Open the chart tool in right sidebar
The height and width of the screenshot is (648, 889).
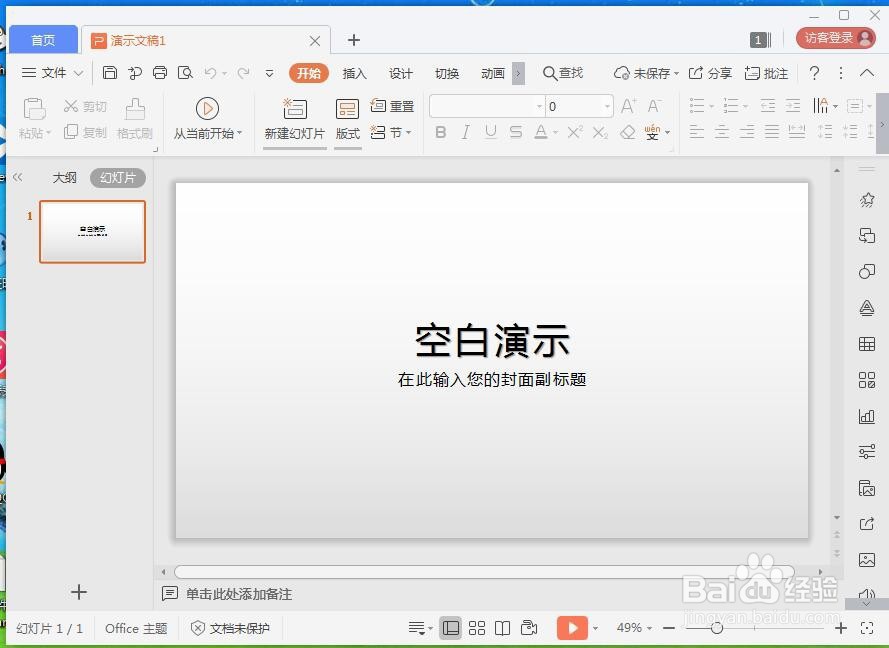coord(866,416)
